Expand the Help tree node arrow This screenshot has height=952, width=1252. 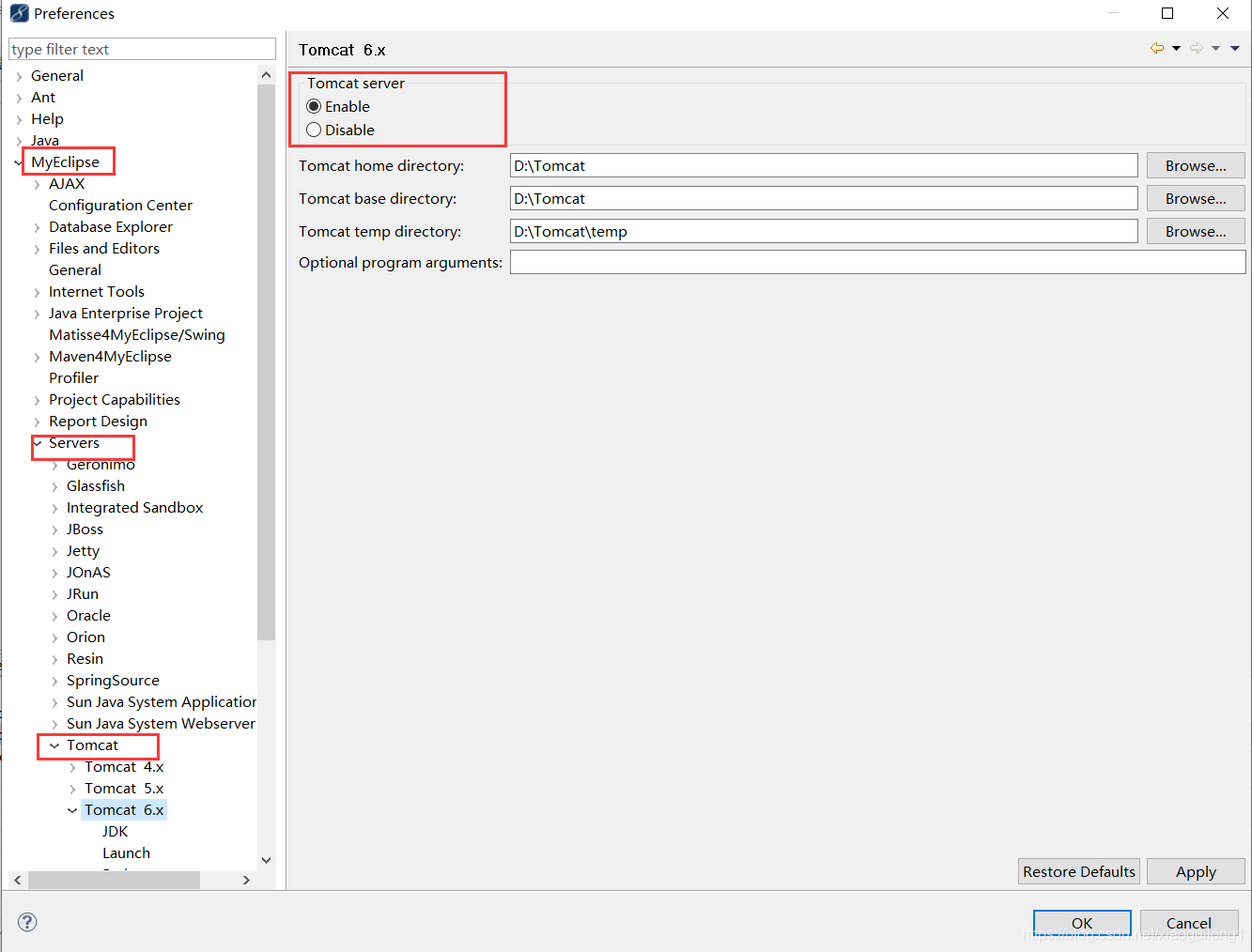click(x=19, y=119)
